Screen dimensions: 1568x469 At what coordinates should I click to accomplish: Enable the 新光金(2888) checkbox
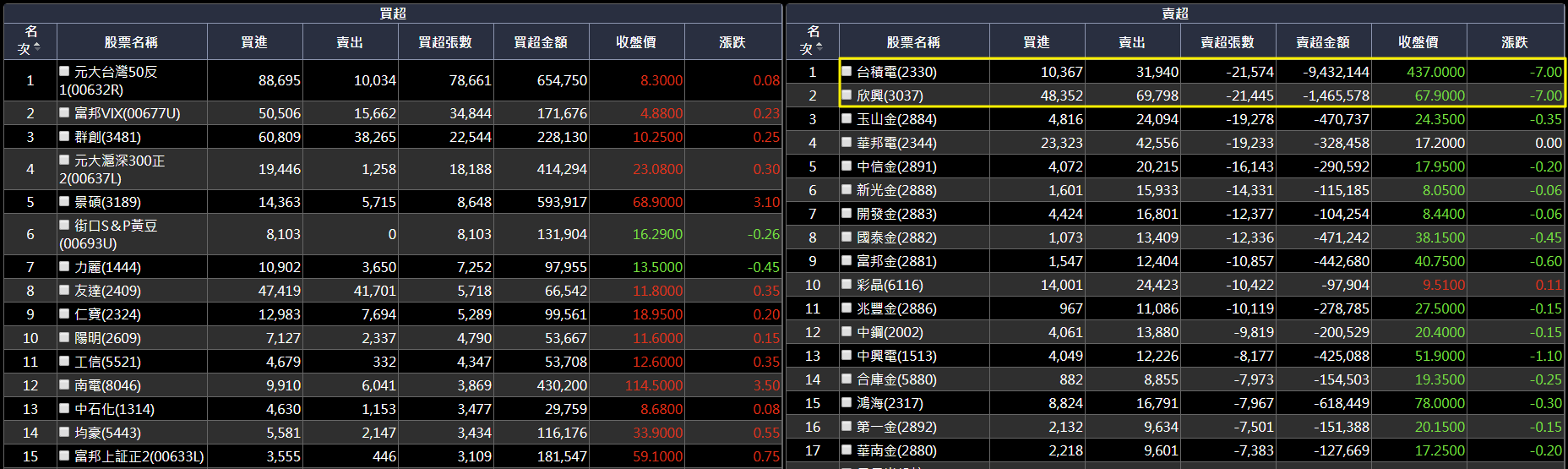[x=847, y=189]
